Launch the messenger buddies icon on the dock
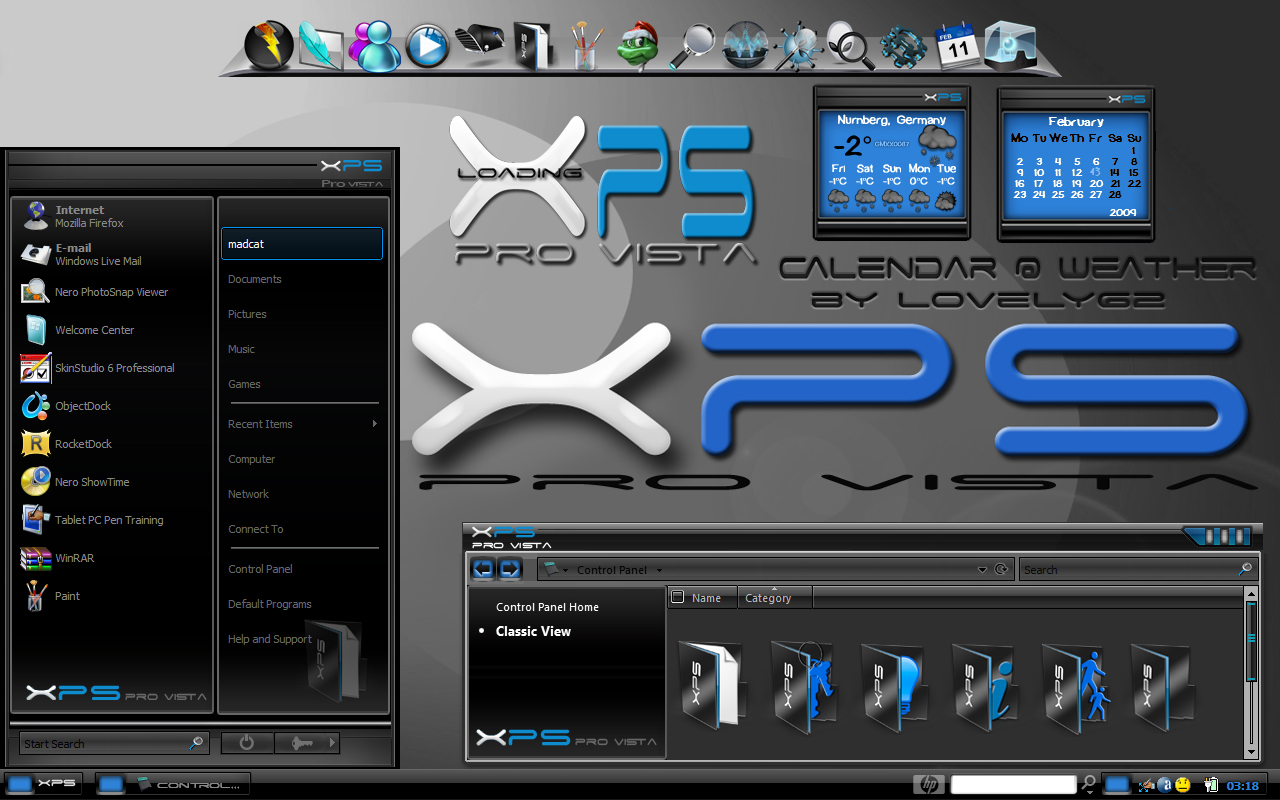 pyautogui.click(x=373, y=47)
